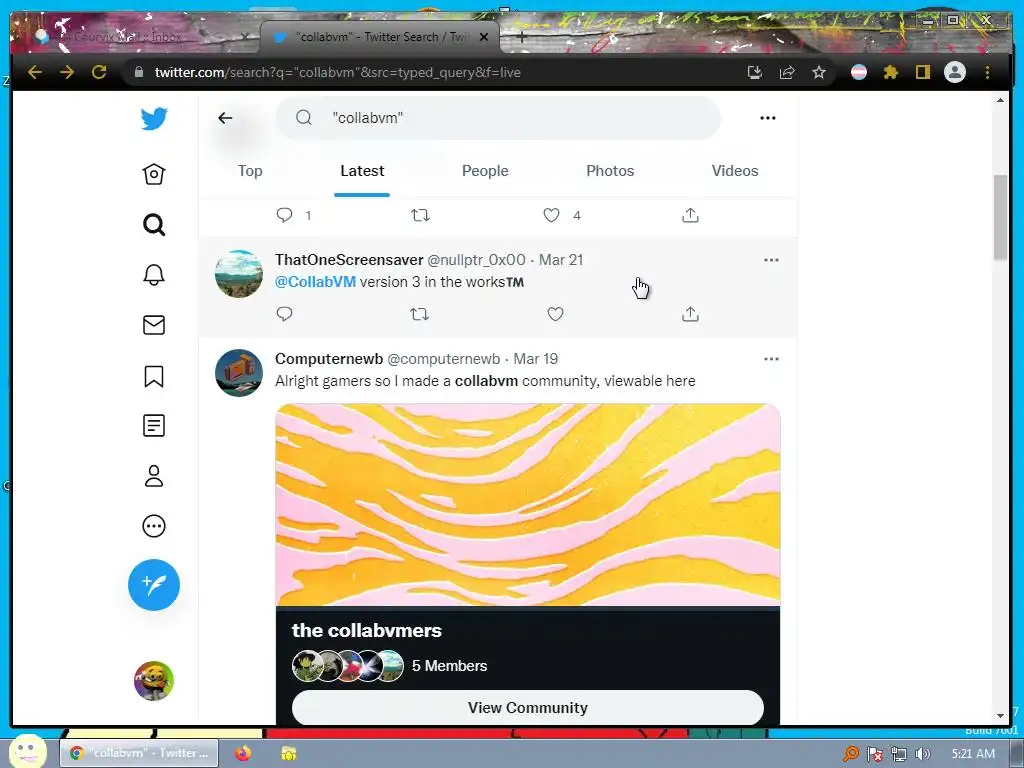The width and height of the screenshot is (1024, 768).
Task: Click the View Community button
Action: [528, 708]
